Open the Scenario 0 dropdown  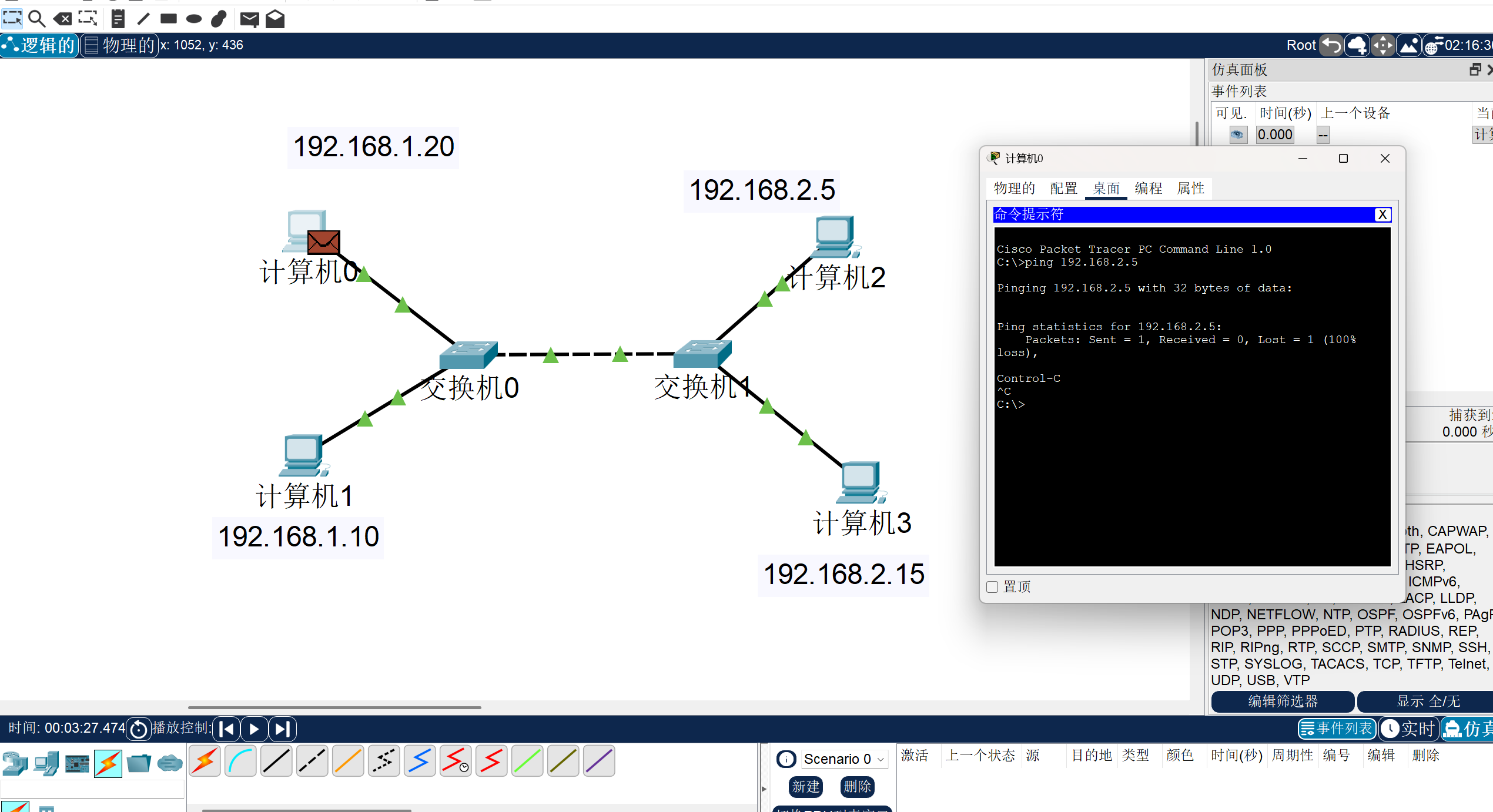click(x=843, y=759)
